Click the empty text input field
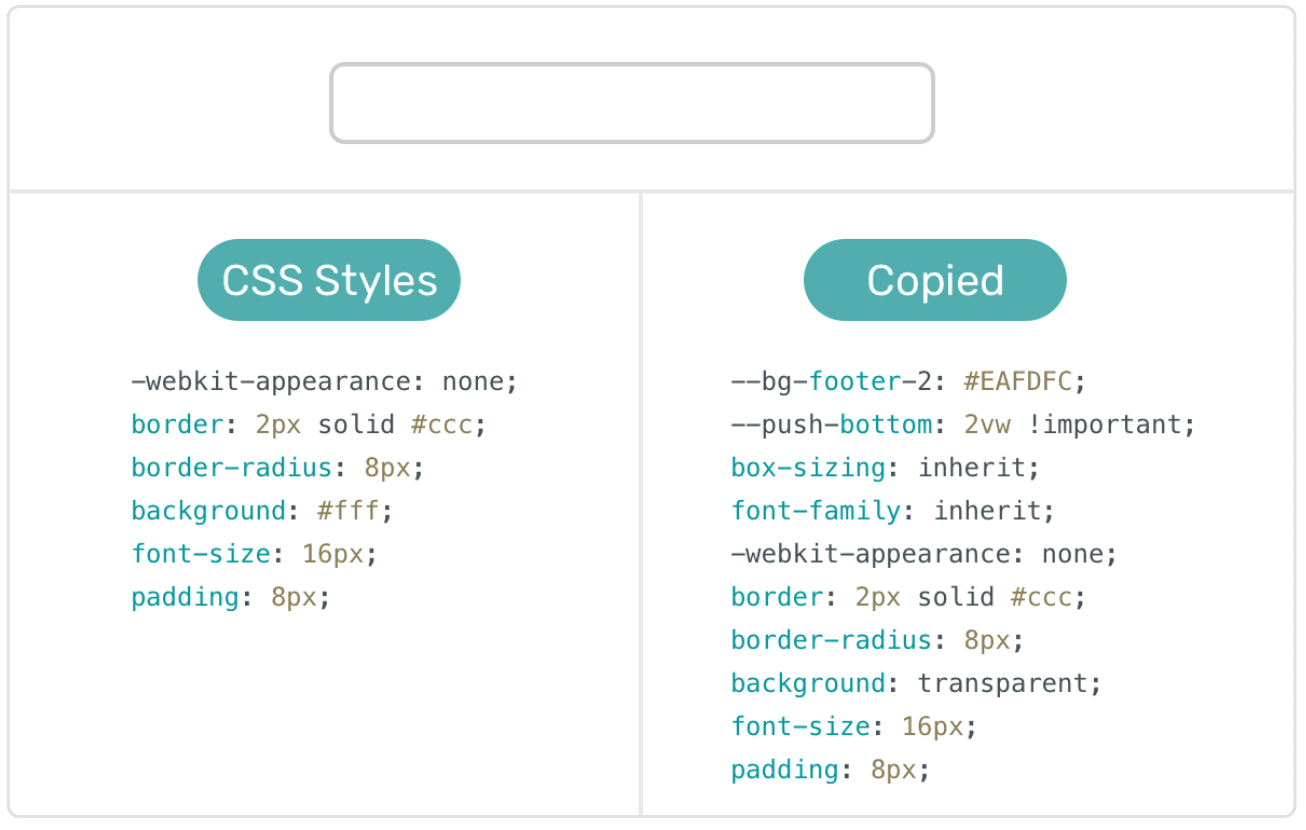 point(632,103)
